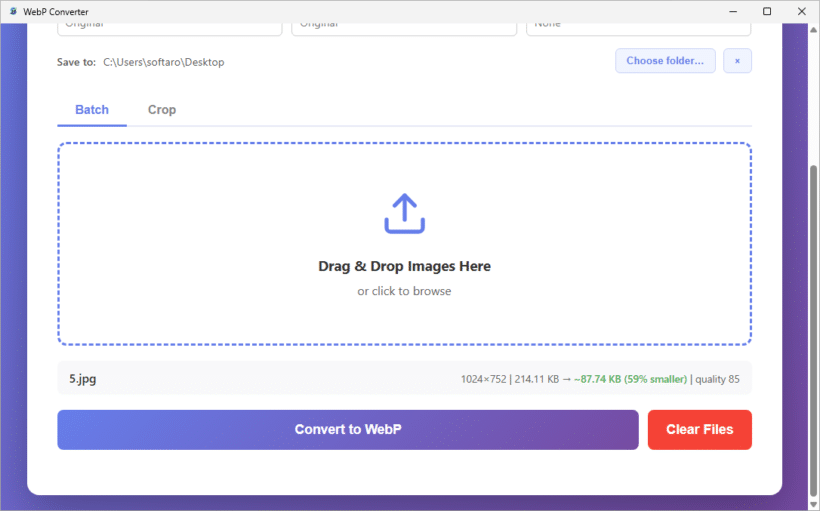Viewport: 820px width, 511px height.
Task: Click the ~87.74 KB (59% smaller) estimate
Action: [x=630, y=379]
